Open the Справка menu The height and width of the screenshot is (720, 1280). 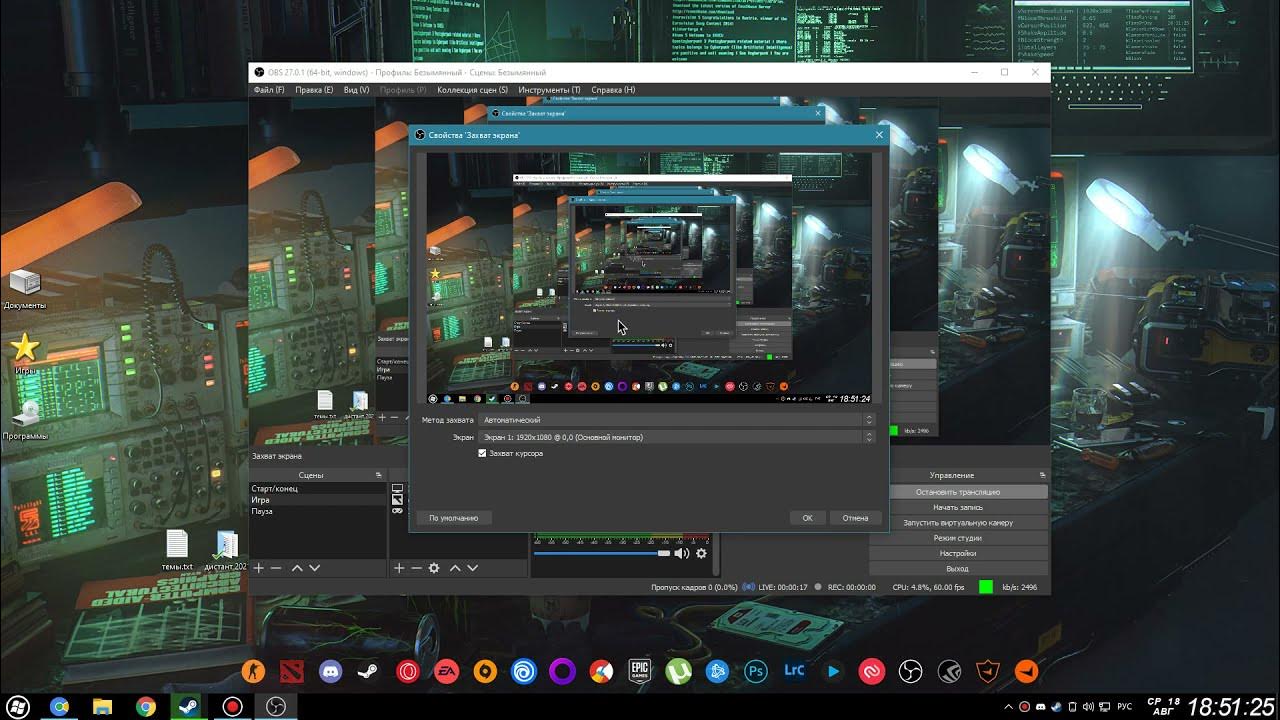(613, 90)
